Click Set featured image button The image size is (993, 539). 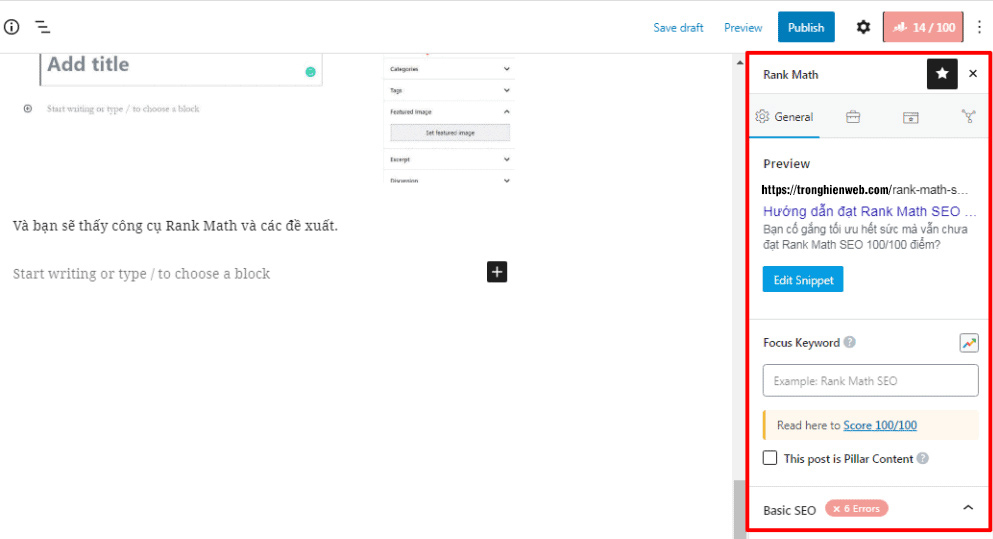point(450,132)
